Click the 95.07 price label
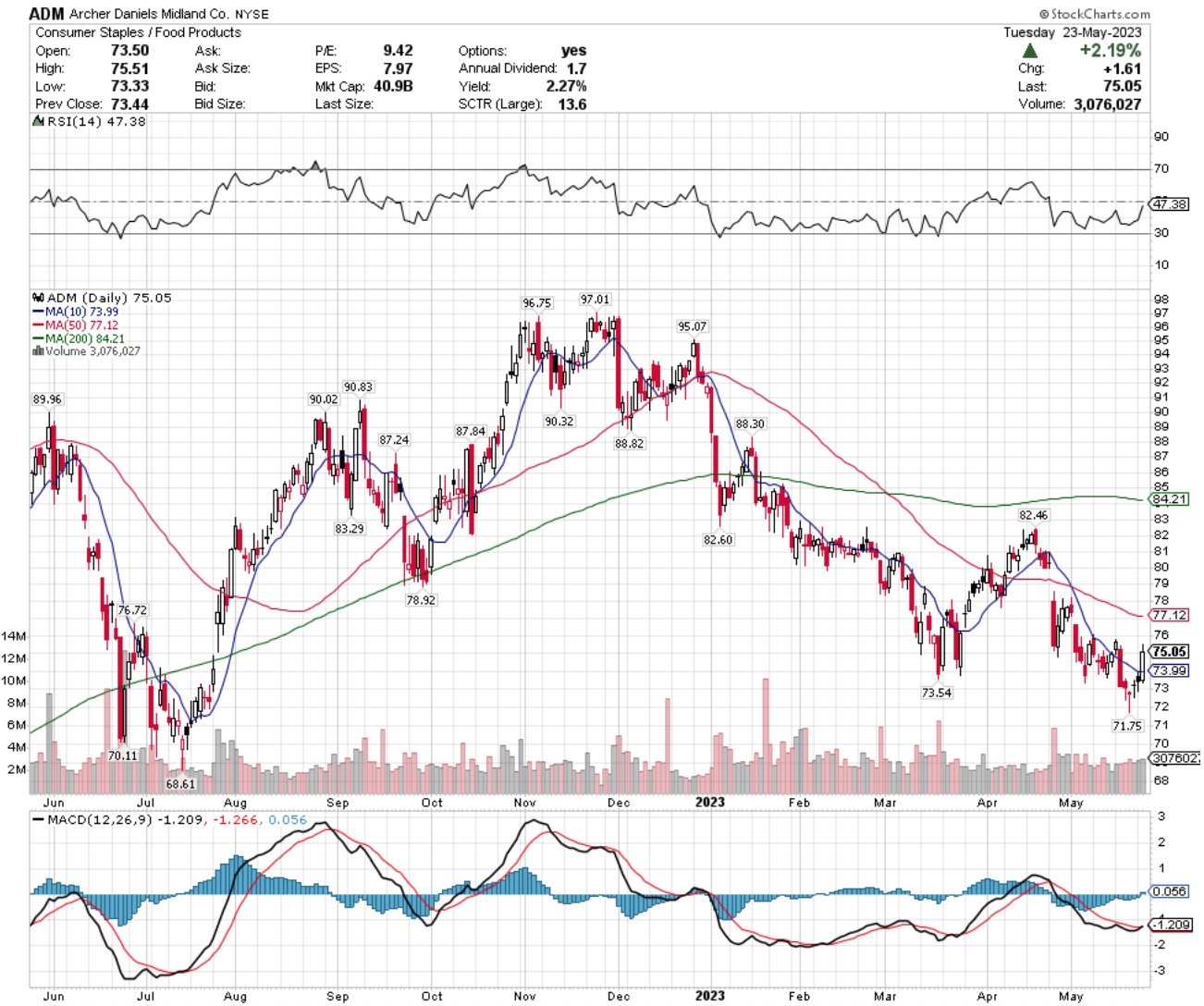 click(692, 326)
